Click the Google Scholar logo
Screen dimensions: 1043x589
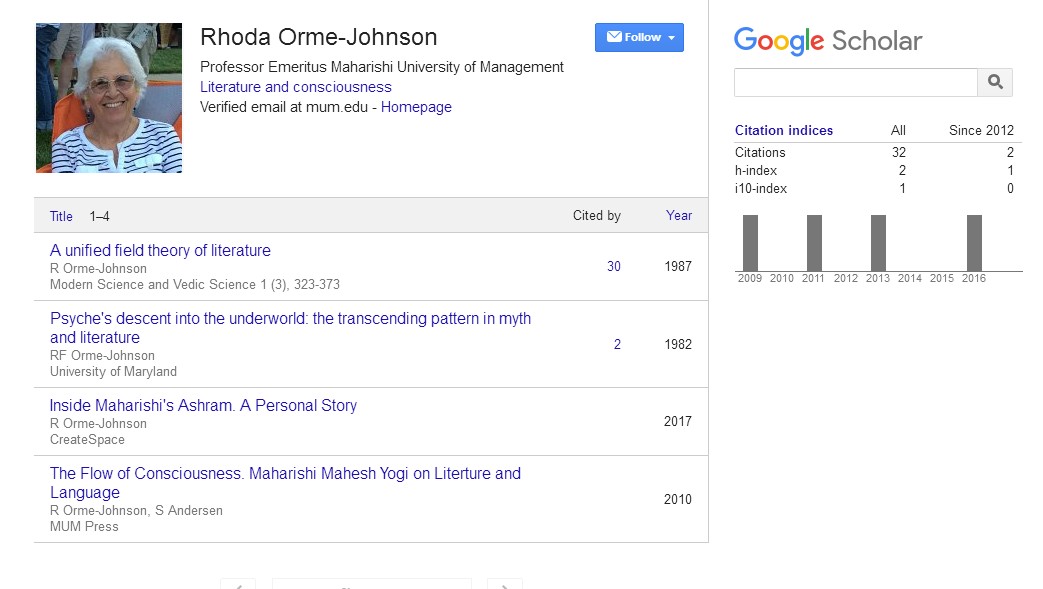point(827,41)
